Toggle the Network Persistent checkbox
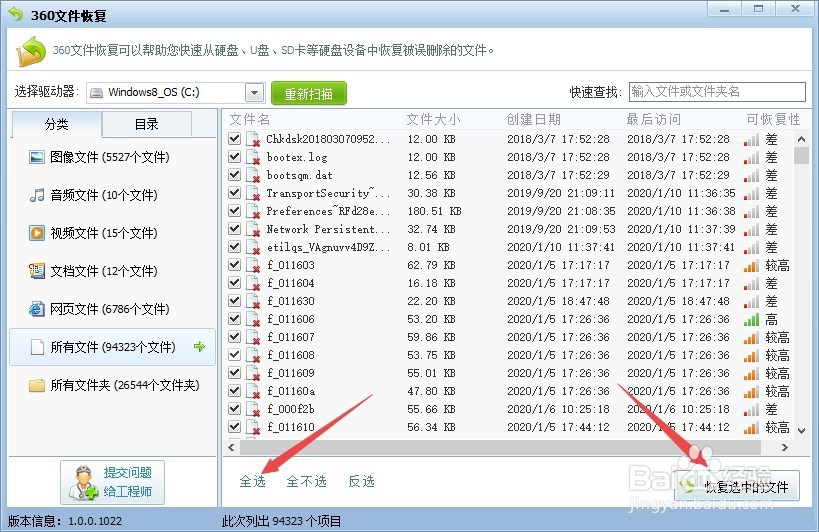This screenshot has width=819, height=532. click(235, 229)
